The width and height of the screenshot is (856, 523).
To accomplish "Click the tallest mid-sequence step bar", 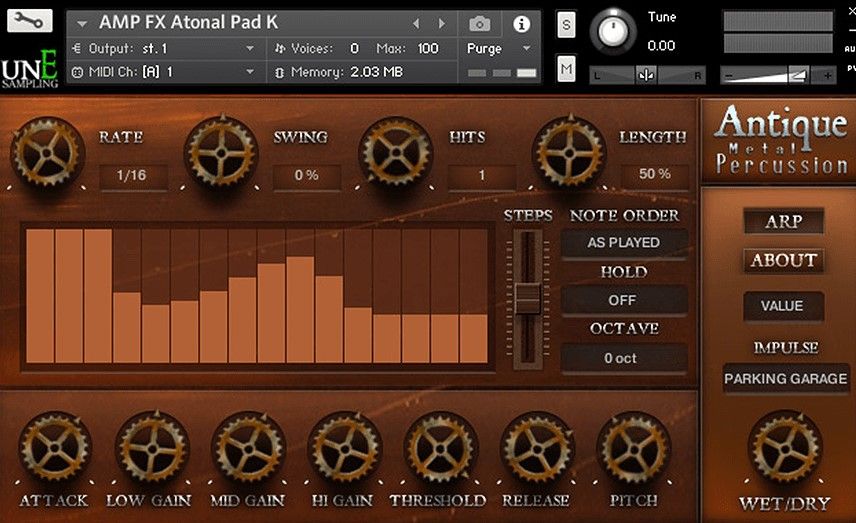I will pos(300,310).
